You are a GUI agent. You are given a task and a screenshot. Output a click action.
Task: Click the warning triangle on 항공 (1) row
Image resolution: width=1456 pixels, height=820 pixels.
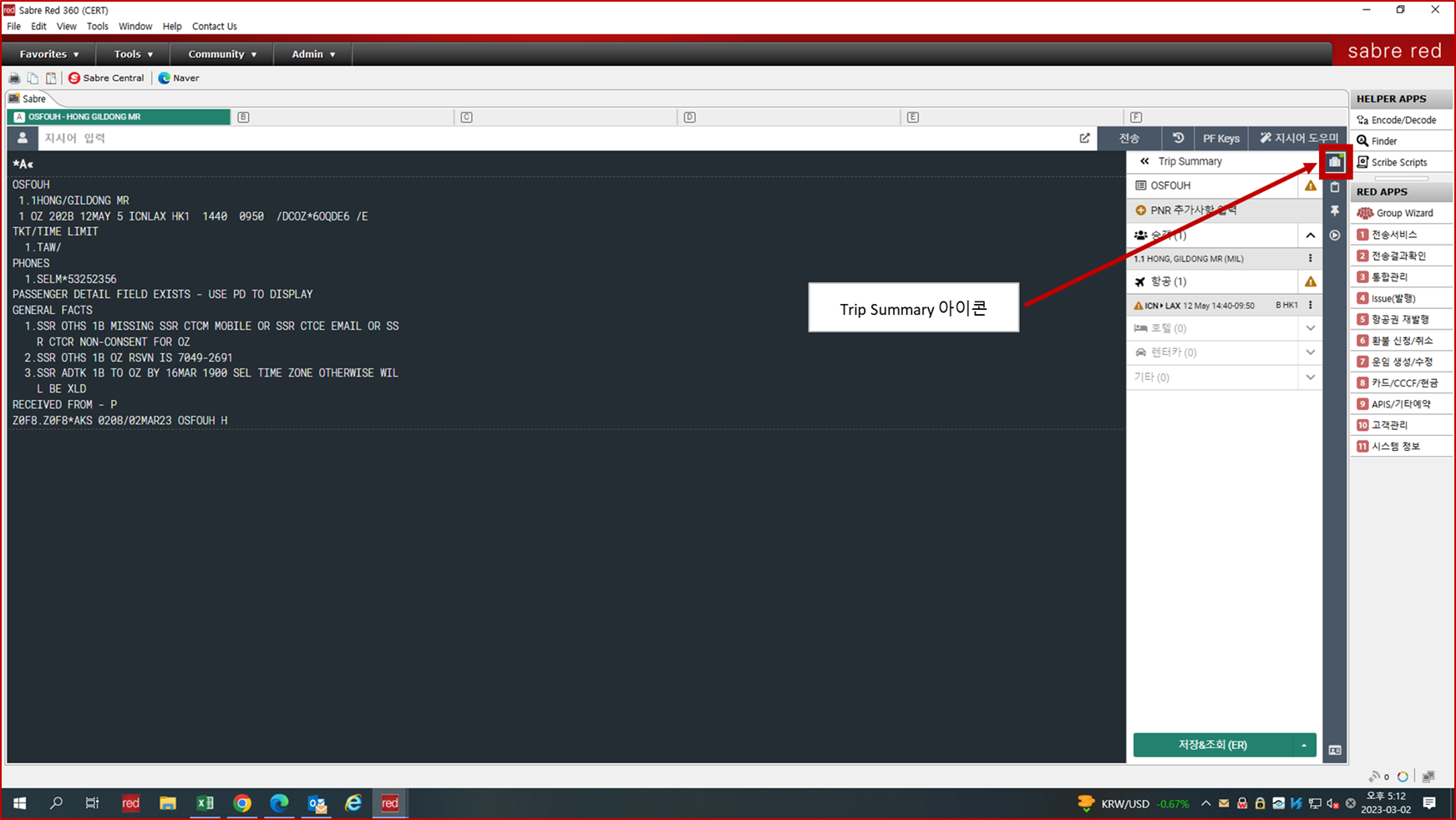pos(1310,281)
